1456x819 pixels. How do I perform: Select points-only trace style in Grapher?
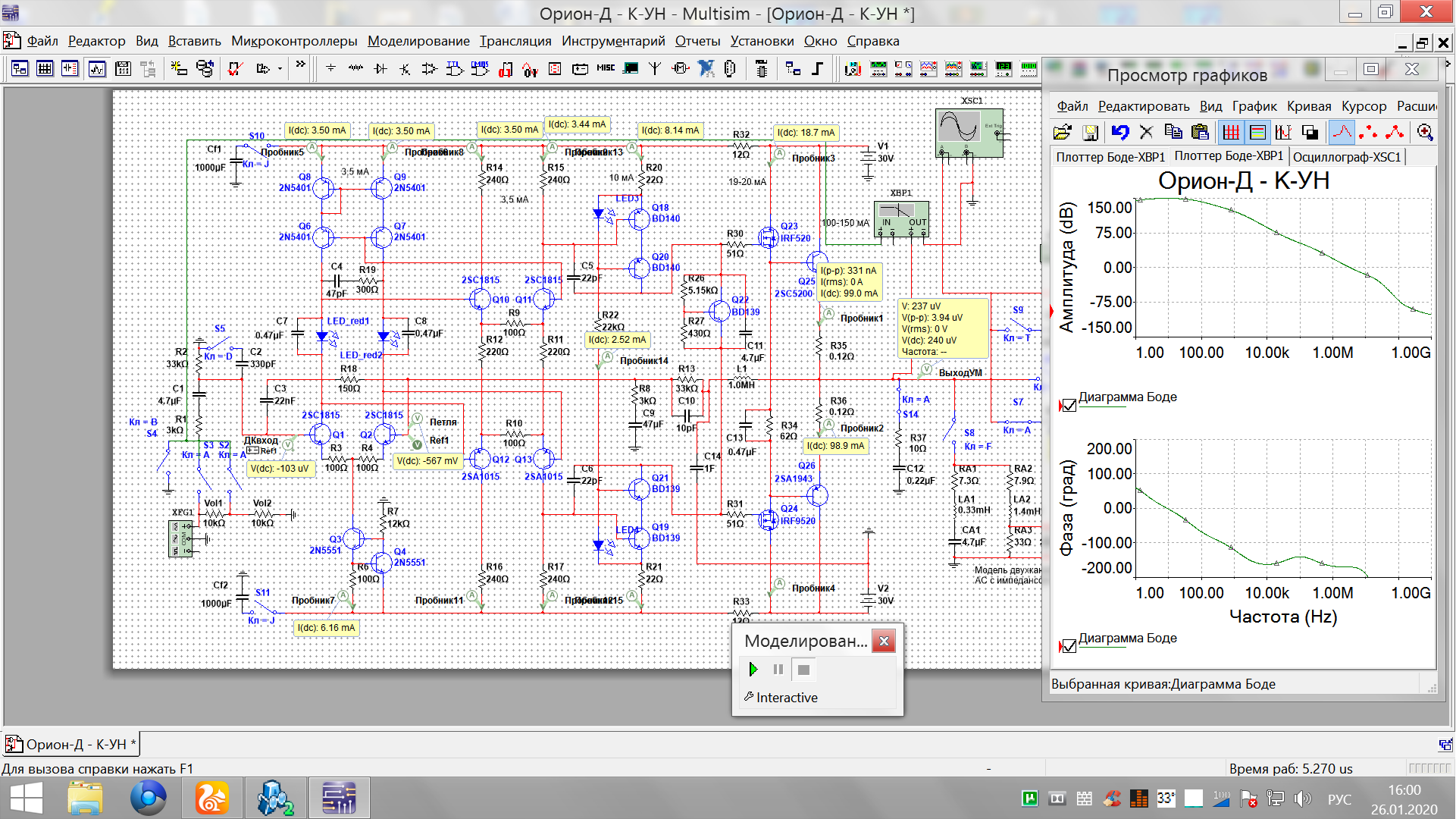point(1368,132)
